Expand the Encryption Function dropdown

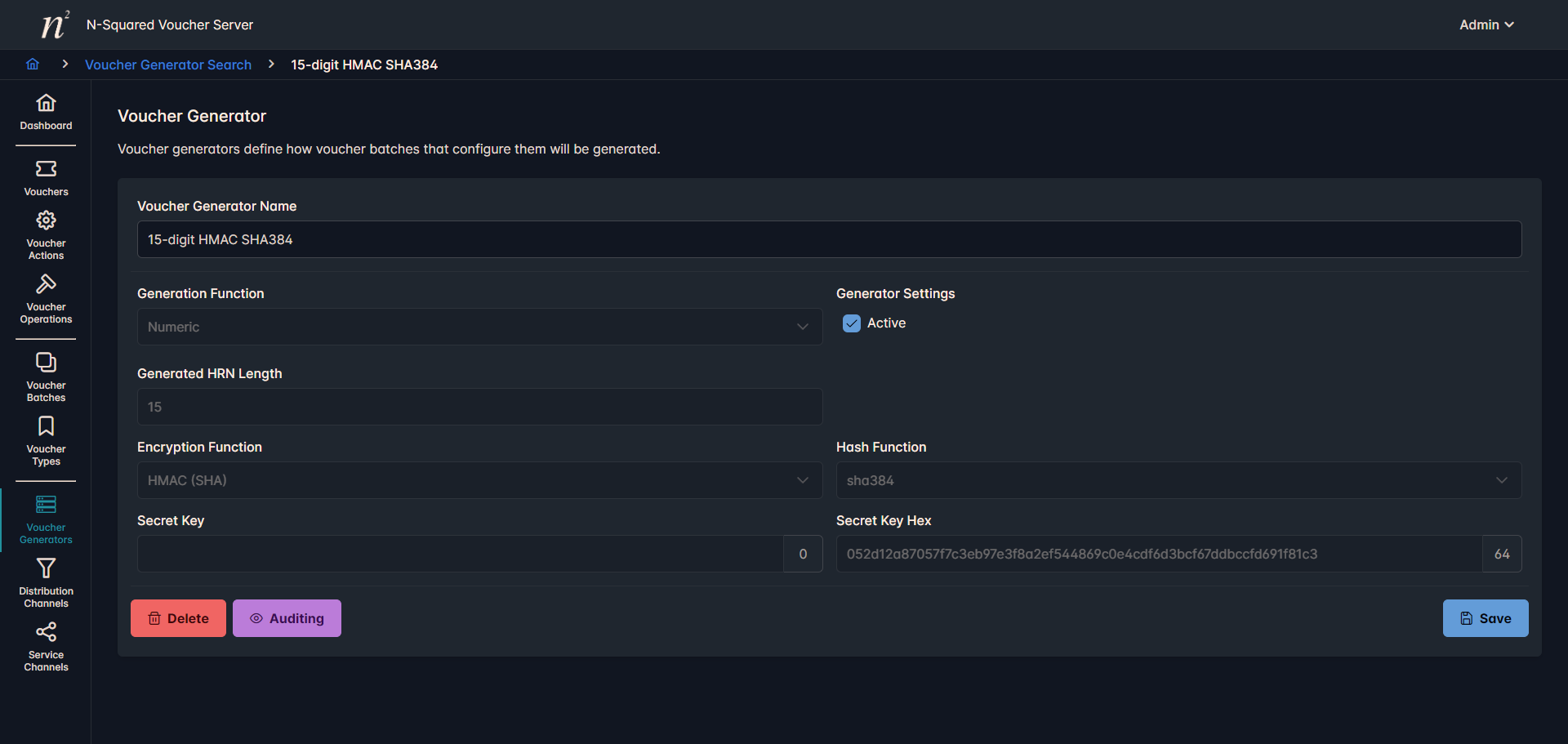pos(479,480)
